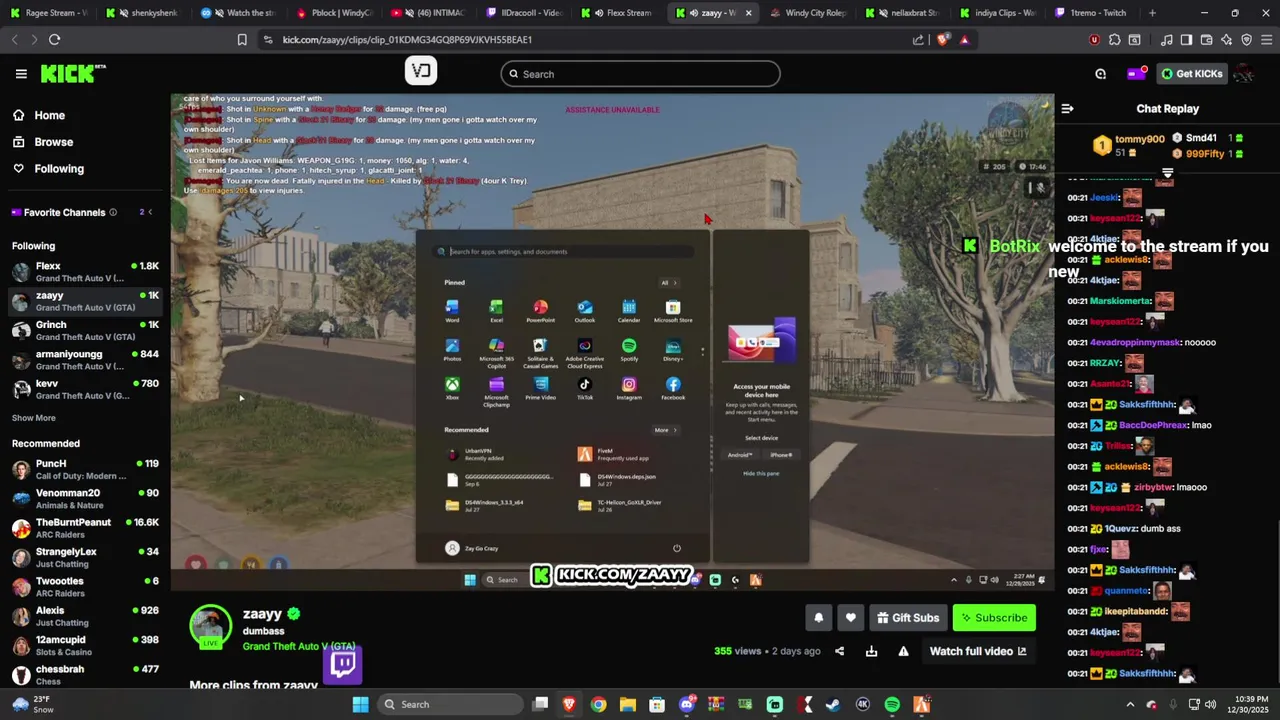Open armaniyoungg channel in sidebar

click(85, 360)
